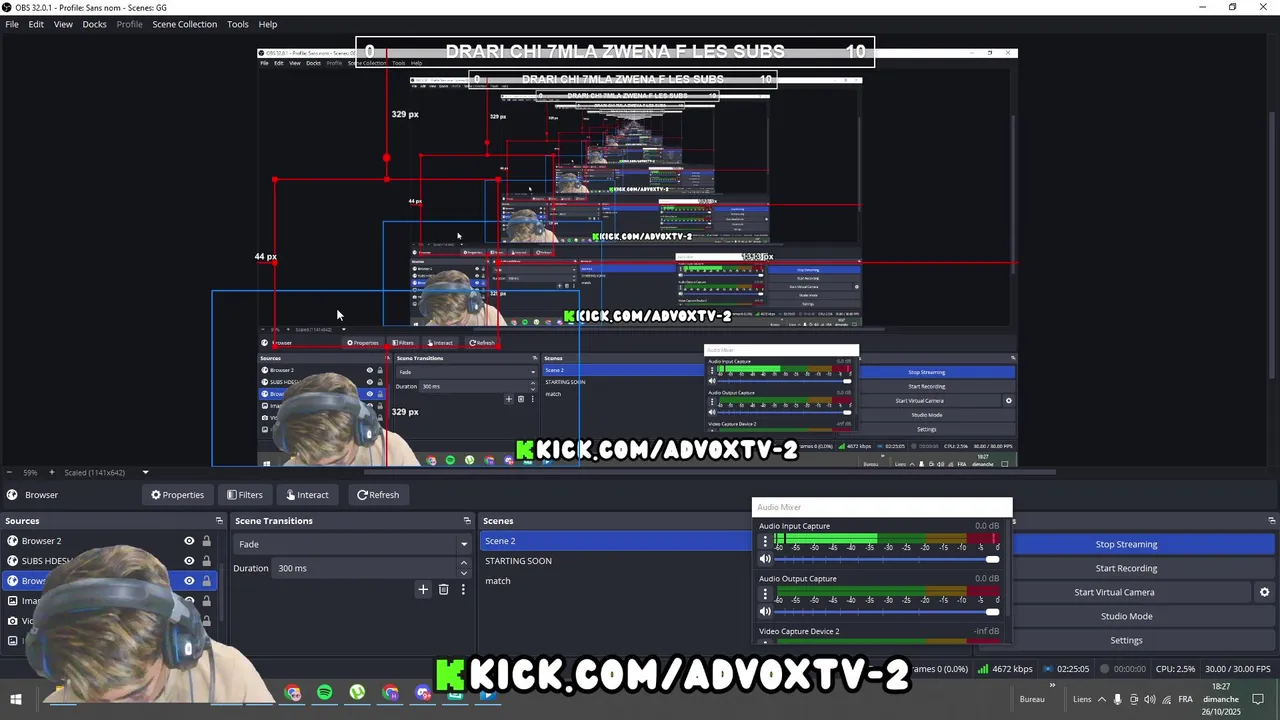Open the Fade transition dropdown
This screenshot has height=720, width=1280.
[353, 544]
